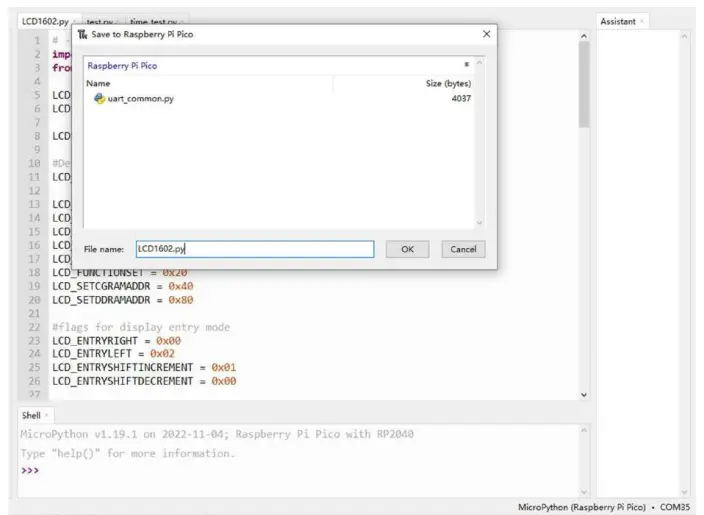The image size is (704, 515).
Task: Click the Python icon beside uart_common.py
Action: pos(99,98)
